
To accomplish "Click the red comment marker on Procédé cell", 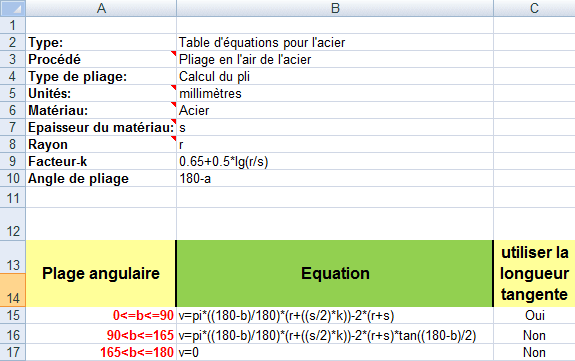I will pyautogui.click(x=173, y=54).
